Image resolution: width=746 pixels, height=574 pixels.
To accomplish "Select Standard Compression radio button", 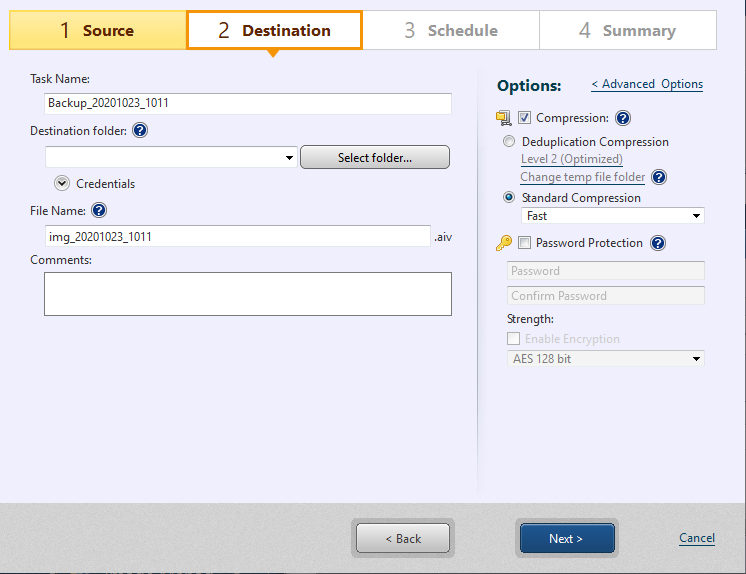I will (510, 198).
